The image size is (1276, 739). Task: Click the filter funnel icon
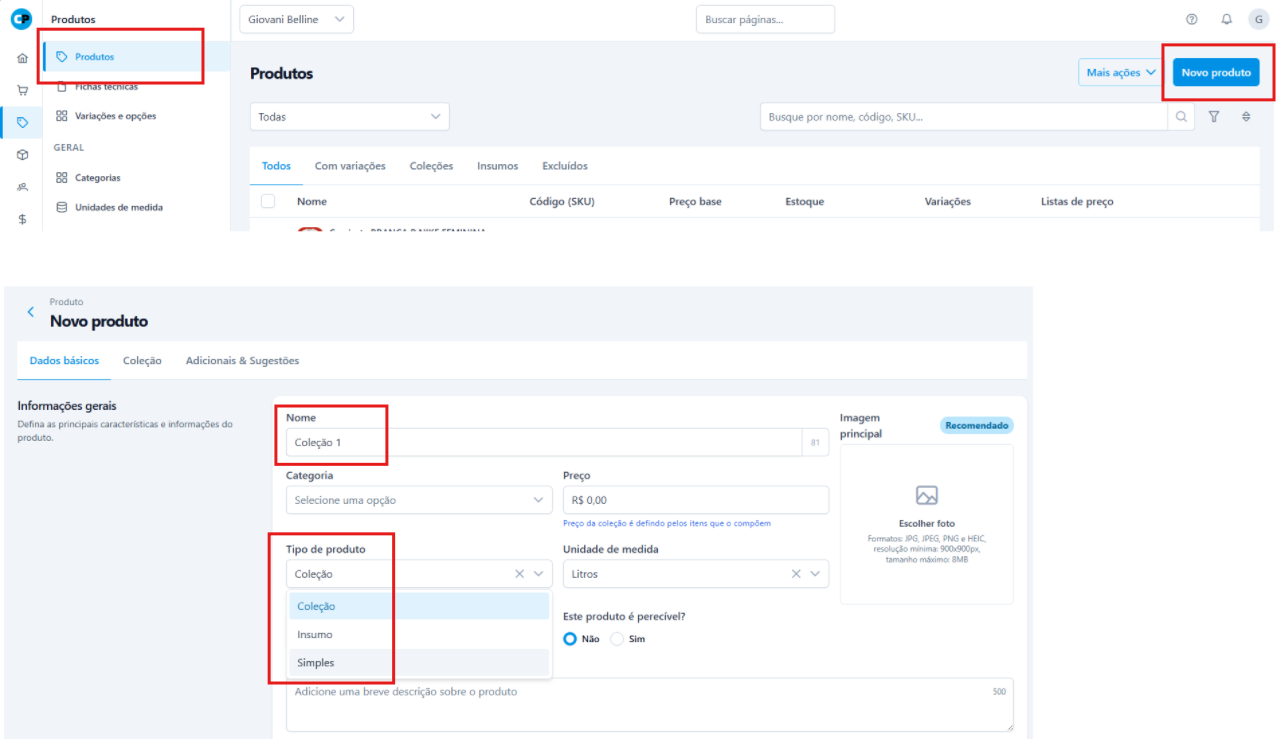tap(1214, 117)
